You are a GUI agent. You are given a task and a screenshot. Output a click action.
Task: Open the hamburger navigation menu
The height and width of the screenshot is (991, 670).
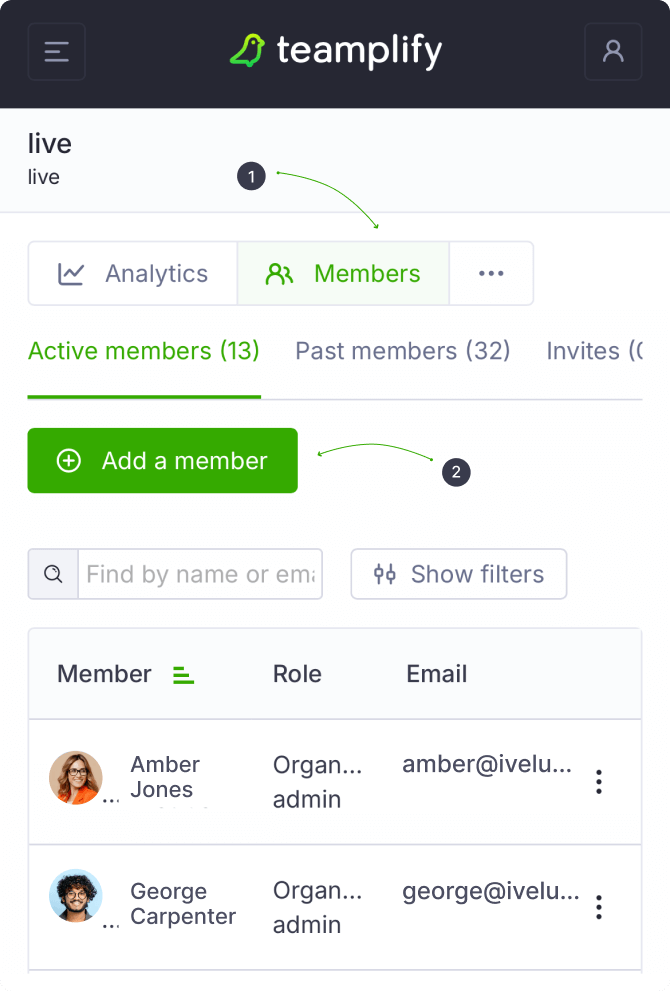(x=56, y=51)
